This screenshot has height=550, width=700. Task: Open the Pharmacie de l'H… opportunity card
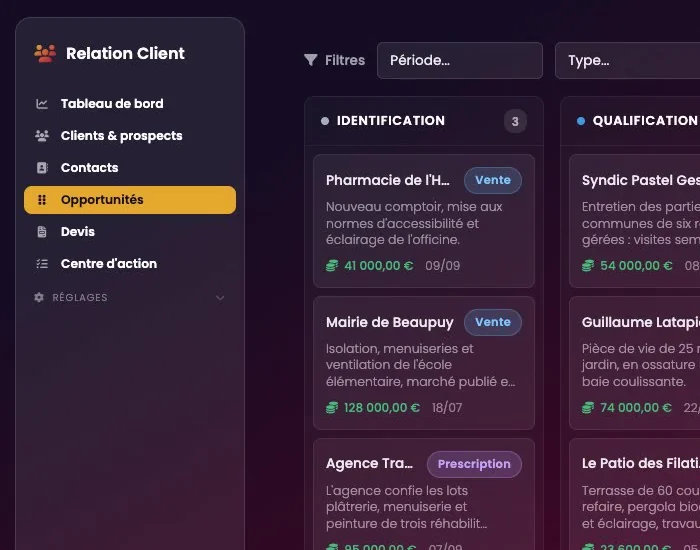pyautogui.click(x=424, y=221)
